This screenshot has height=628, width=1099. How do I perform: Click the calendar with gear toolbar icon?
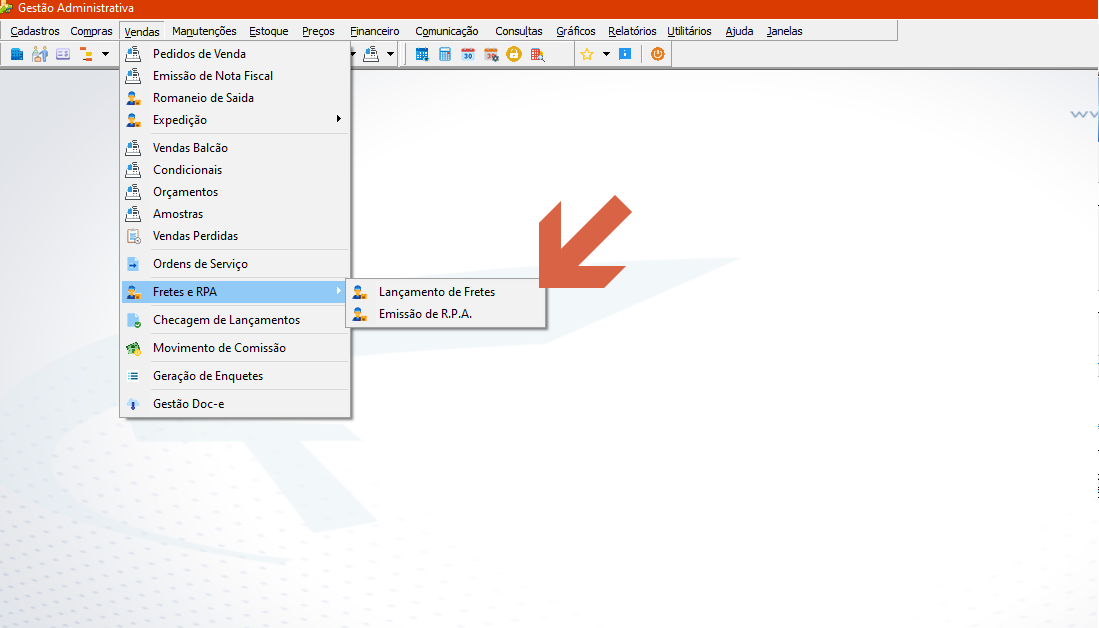[x=491, y=54]
